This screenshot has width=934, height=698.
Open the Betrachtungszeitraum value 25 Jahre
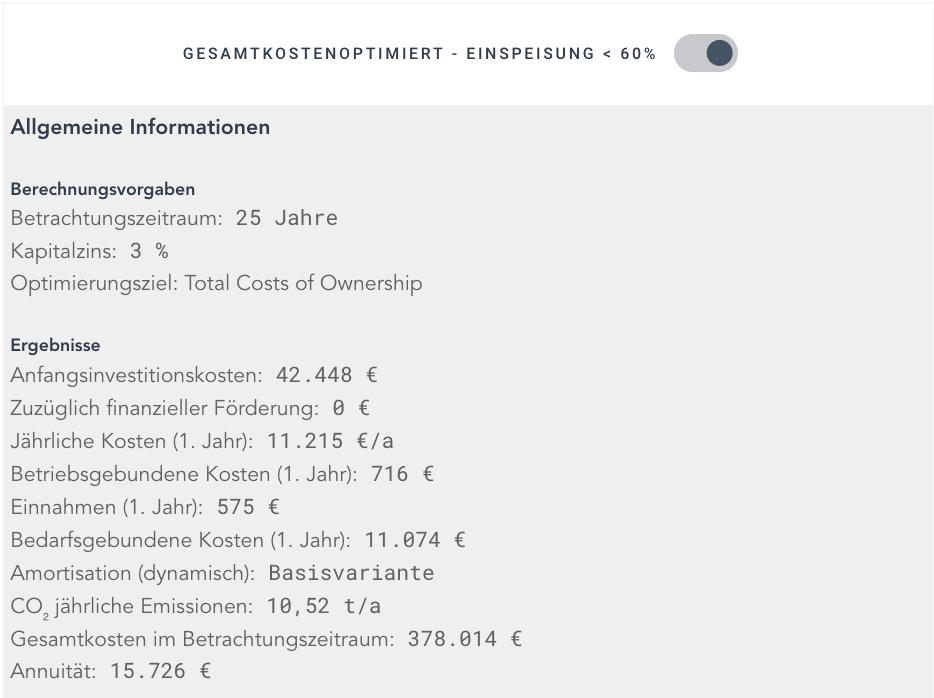pyautogui.click(x=287, y=217)
